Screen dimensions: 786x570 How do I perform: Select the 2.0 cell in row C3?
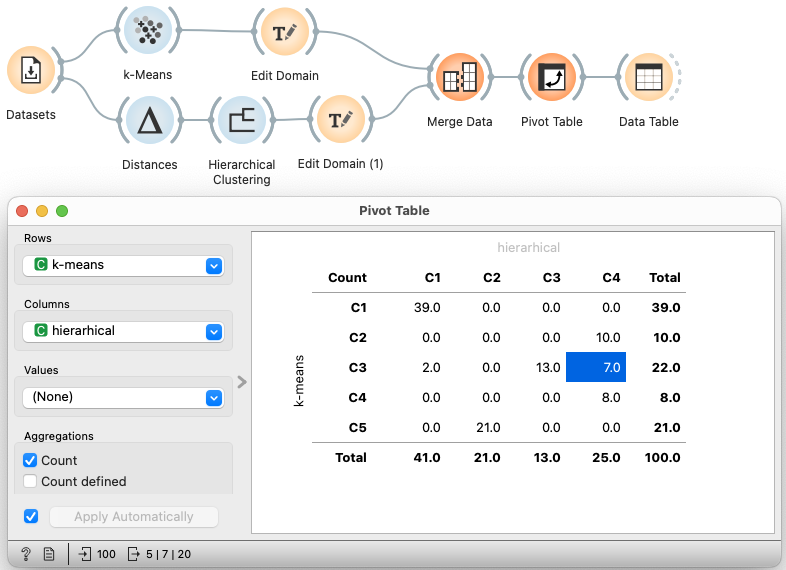431,367
